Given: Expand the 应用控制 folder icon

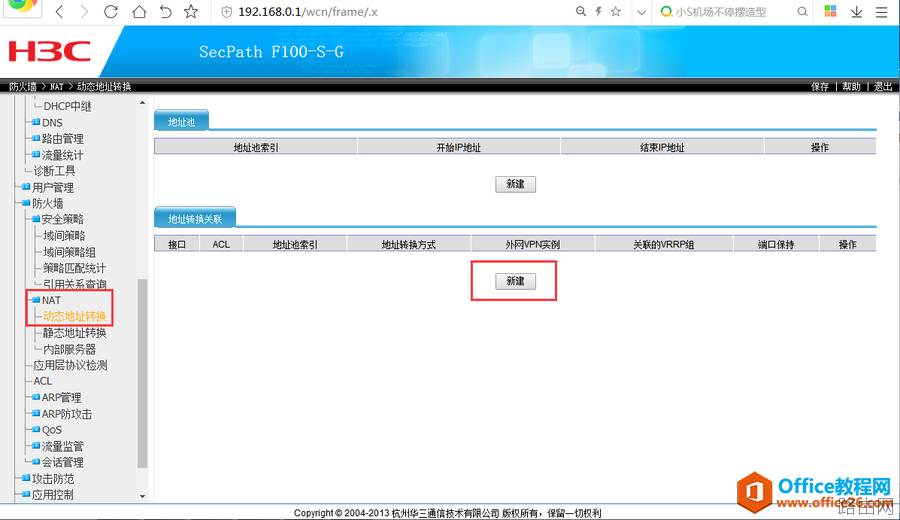Looking at the screenshot, I should pos(26,494).
